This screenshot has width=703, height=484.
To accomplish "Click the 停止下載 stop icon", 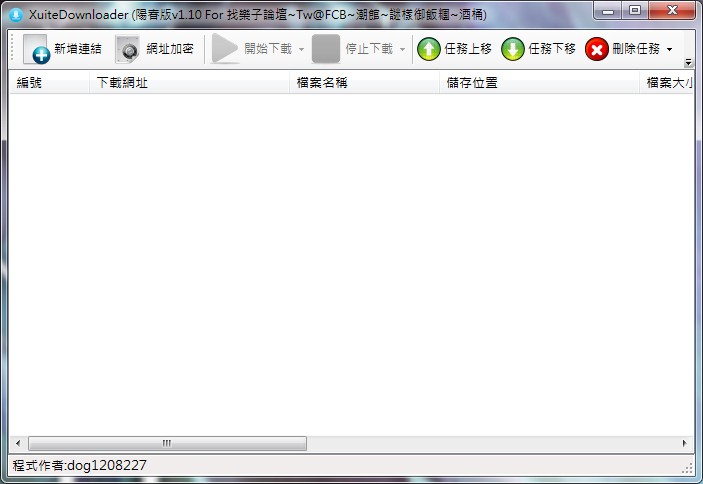I will click(326, 48).
